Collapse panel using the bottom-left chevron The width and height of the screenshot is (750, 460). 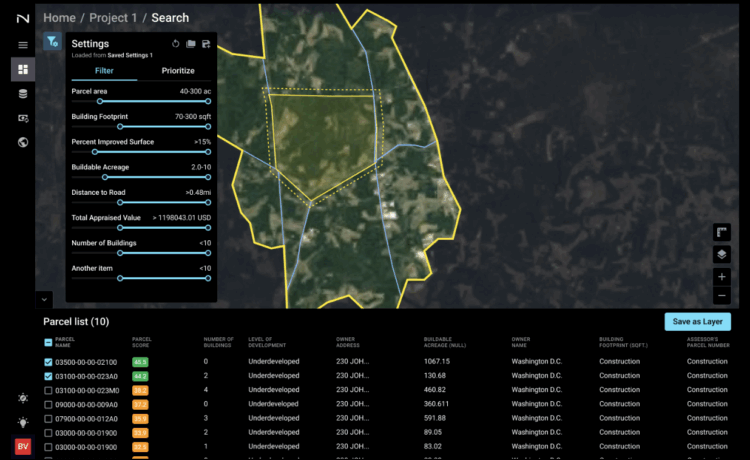[x=45, y=298]
